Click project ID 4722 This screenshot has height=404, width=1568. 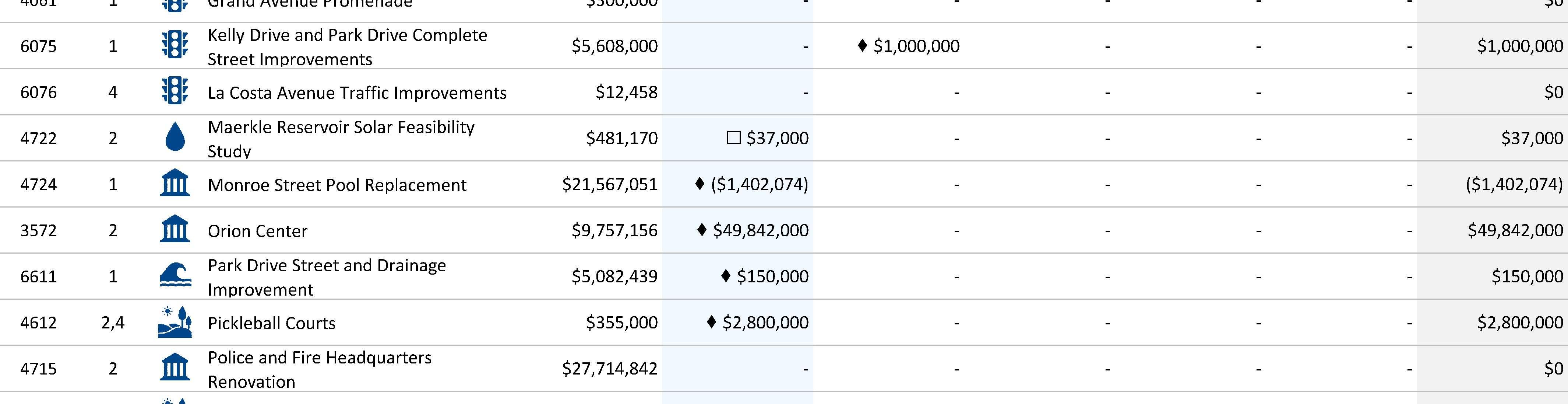click(x=38, y=138)
